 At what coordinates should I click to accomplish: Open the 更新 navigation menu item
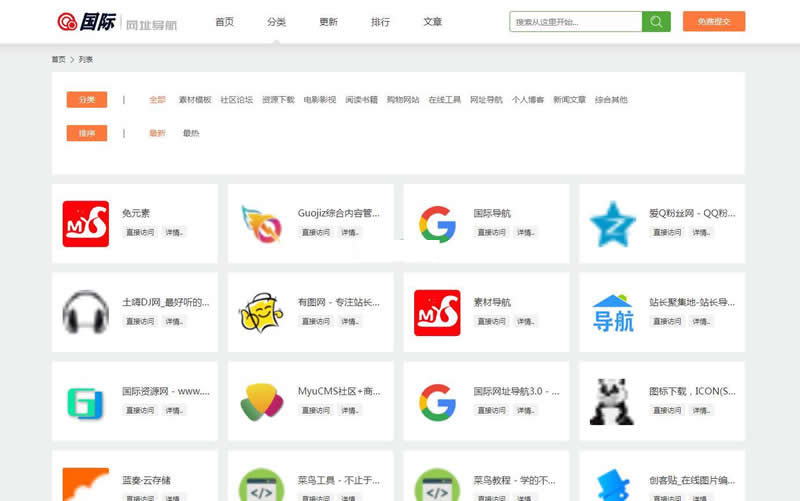click(x=329, y=22)
